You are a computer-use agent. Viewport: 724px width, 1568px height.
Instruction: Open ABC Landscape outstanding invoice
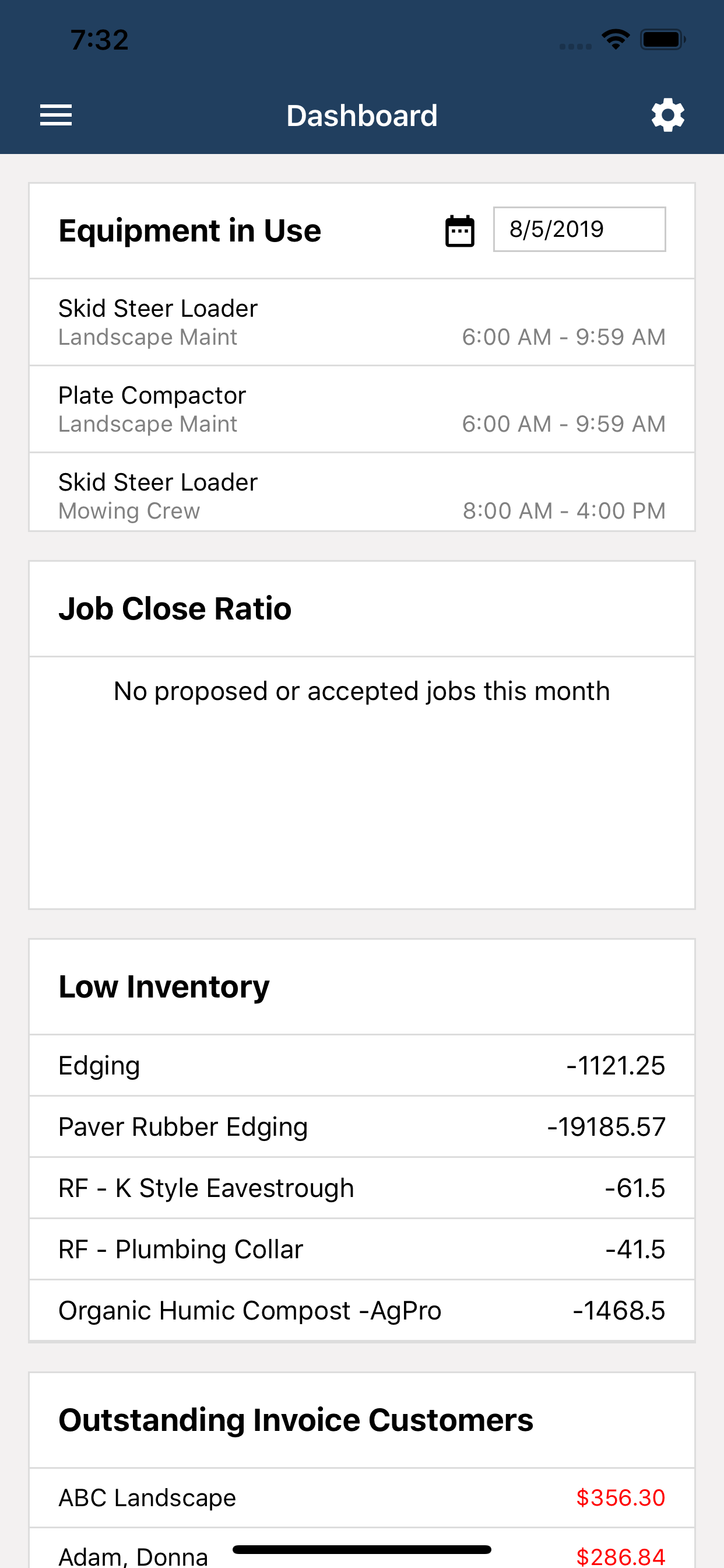pos(362,1497)
